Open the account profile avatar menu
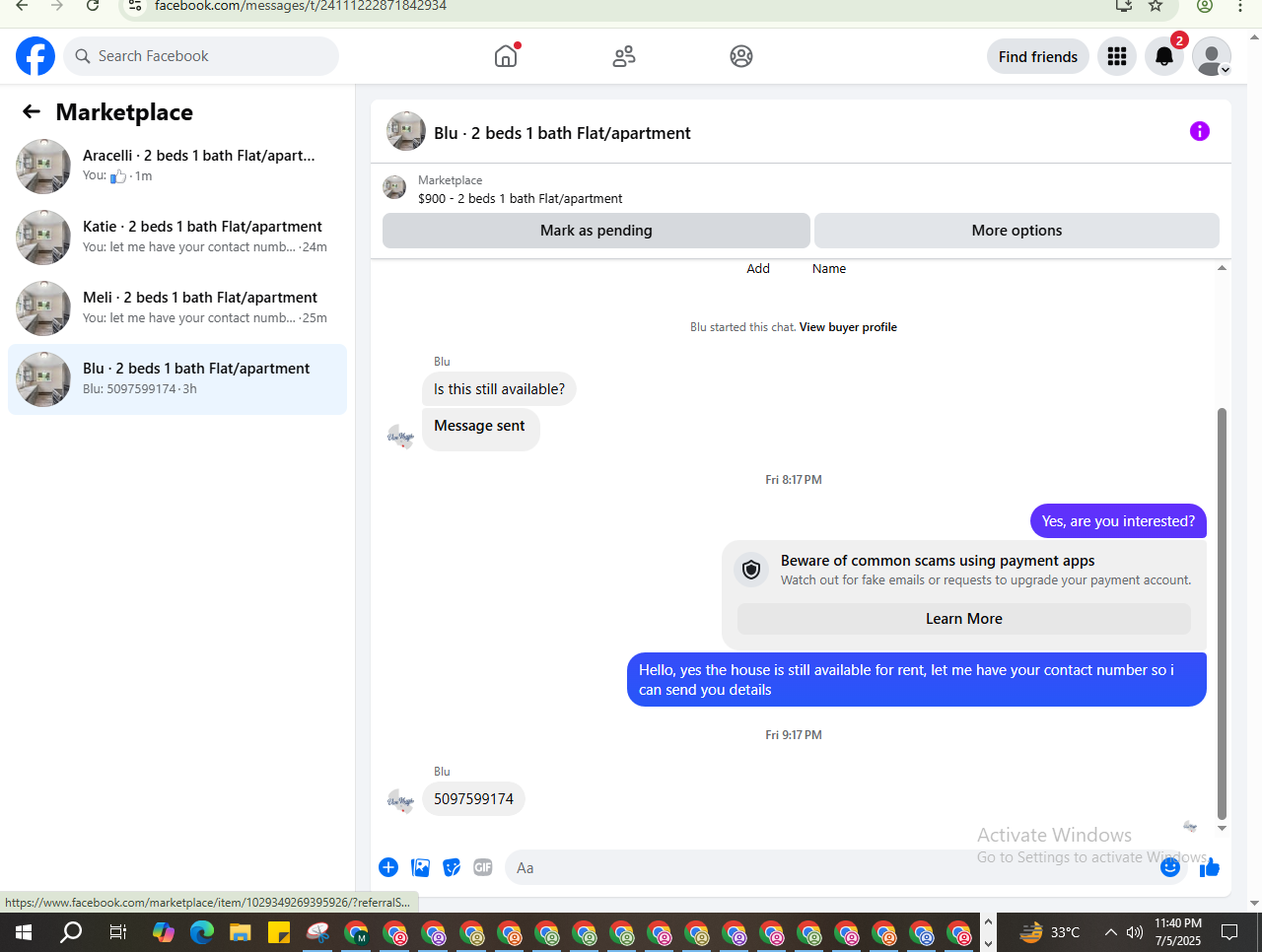 click(x=1212, y=56)
